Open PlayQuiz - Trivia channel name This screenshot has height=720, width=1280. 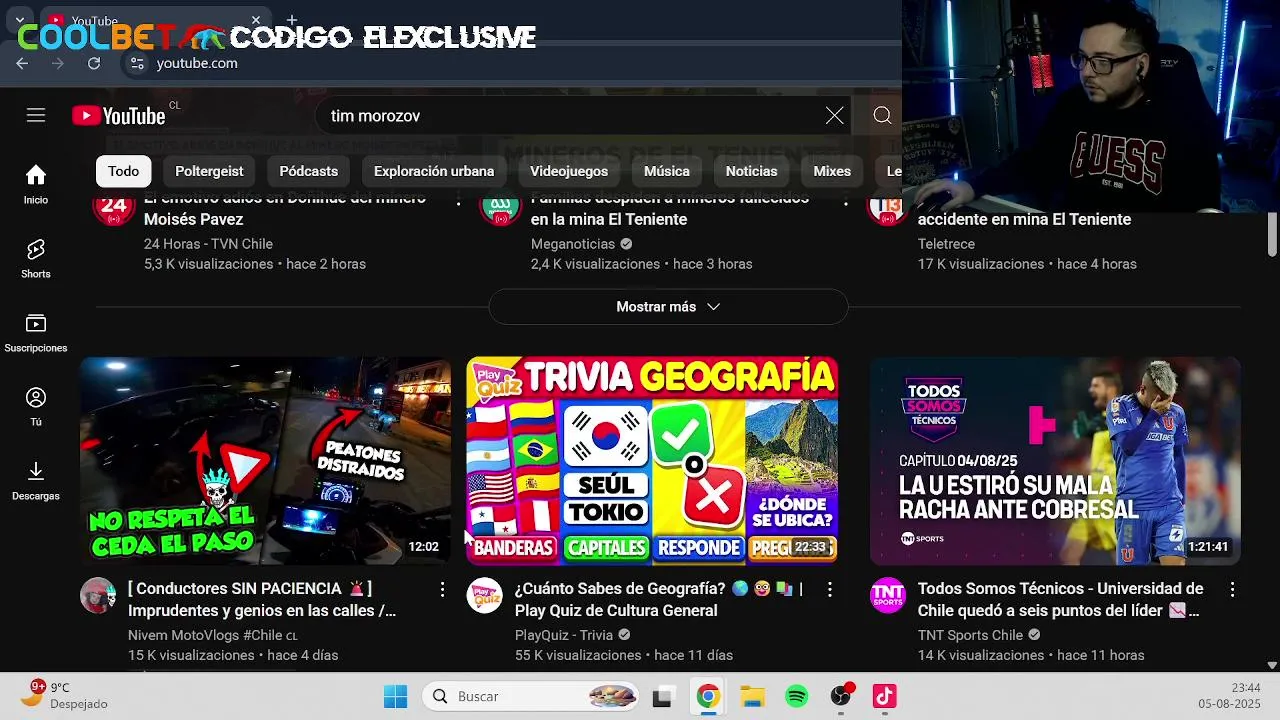564,635
